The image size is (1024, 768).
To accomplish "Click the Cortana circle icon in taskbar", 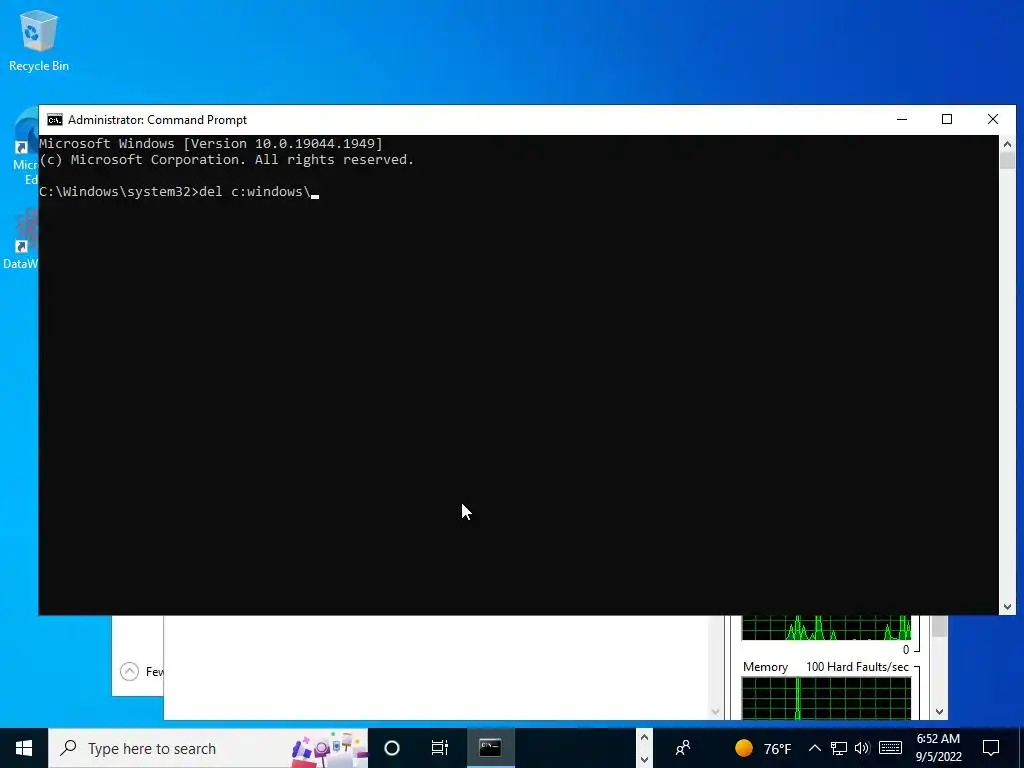I will pos(392,748).
